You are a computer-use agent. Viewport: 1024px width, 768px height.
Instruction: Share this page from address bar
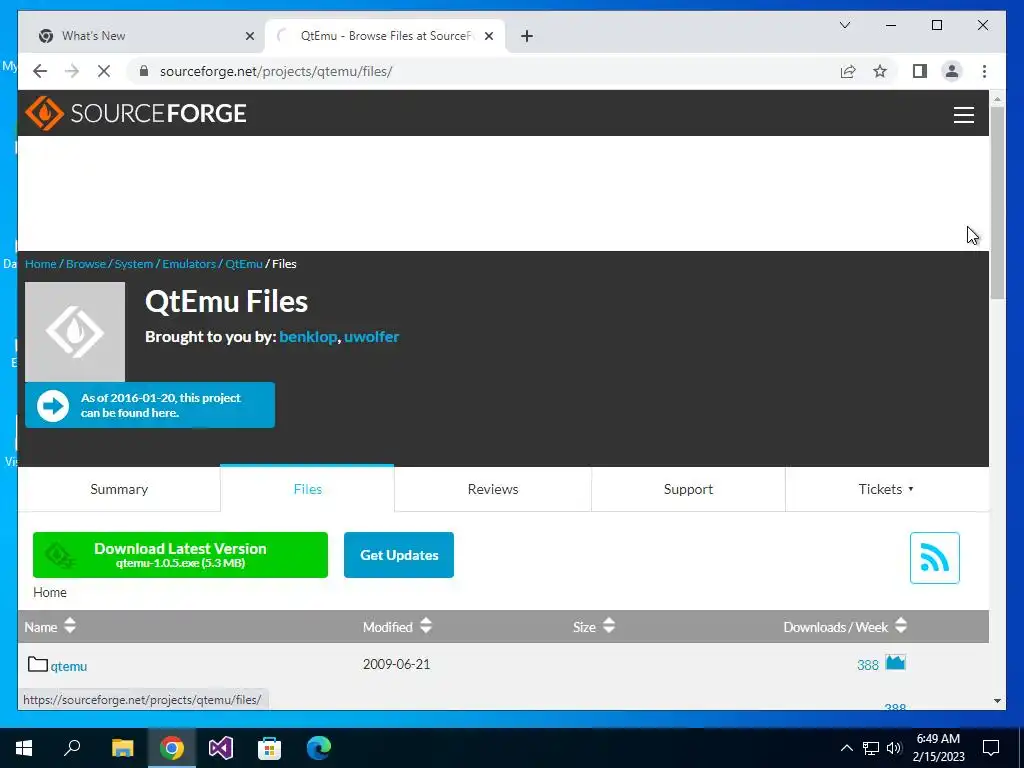pos(848,71)
